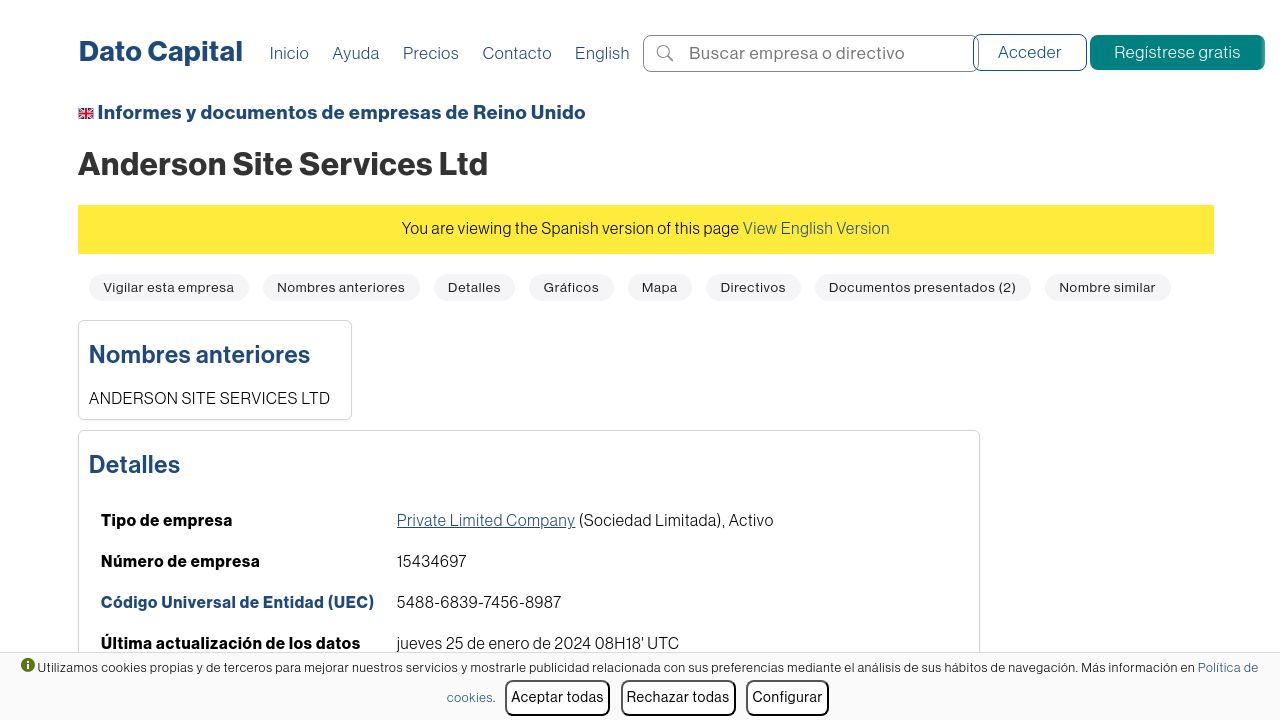Image resolution: width=1280 pixels, height=720 pixels.
Task: Click the cookie info icon
Action: (28, 665)
